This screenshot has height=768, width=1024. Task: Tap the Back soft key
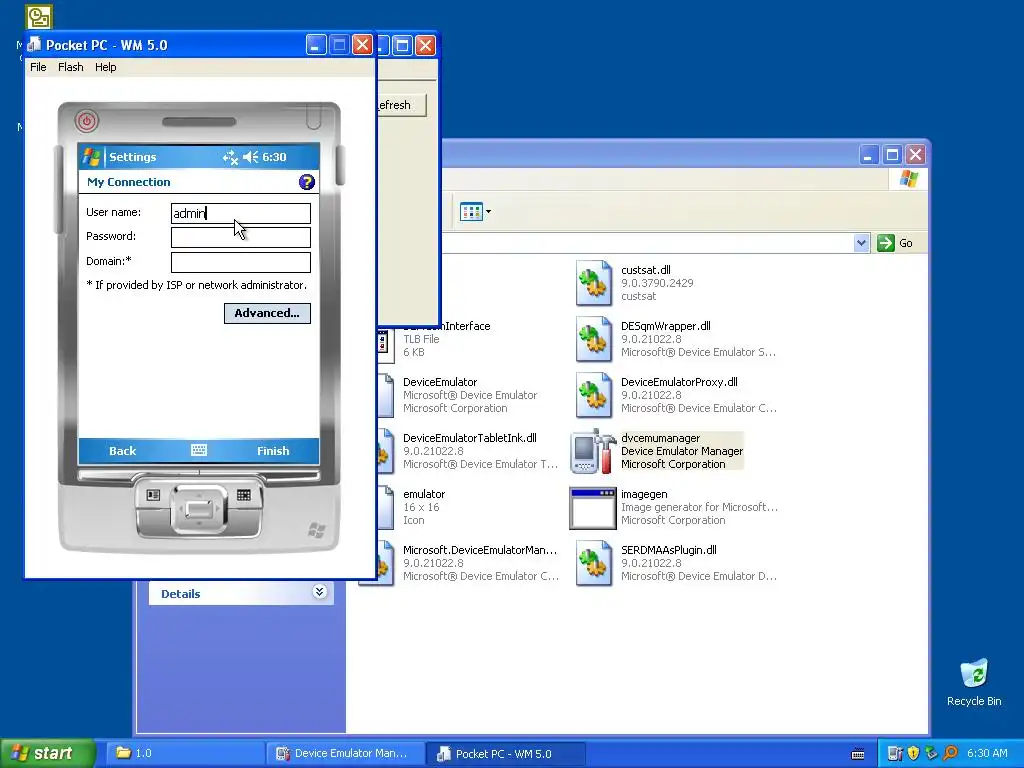coord(122,451)
